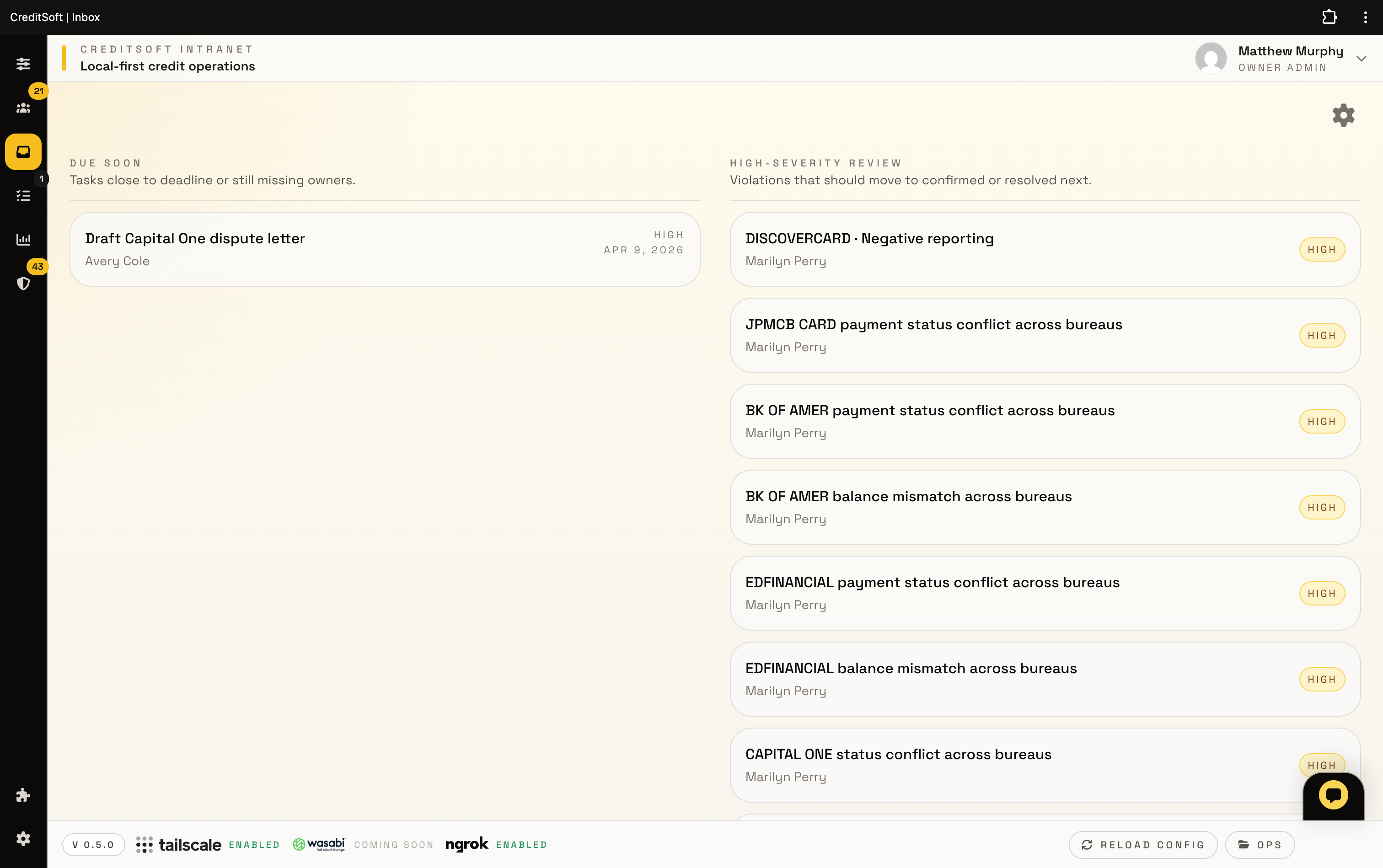Open the floating chat bubble widget
Viewport: 1383px width, 868px height.
point(1333,795)
